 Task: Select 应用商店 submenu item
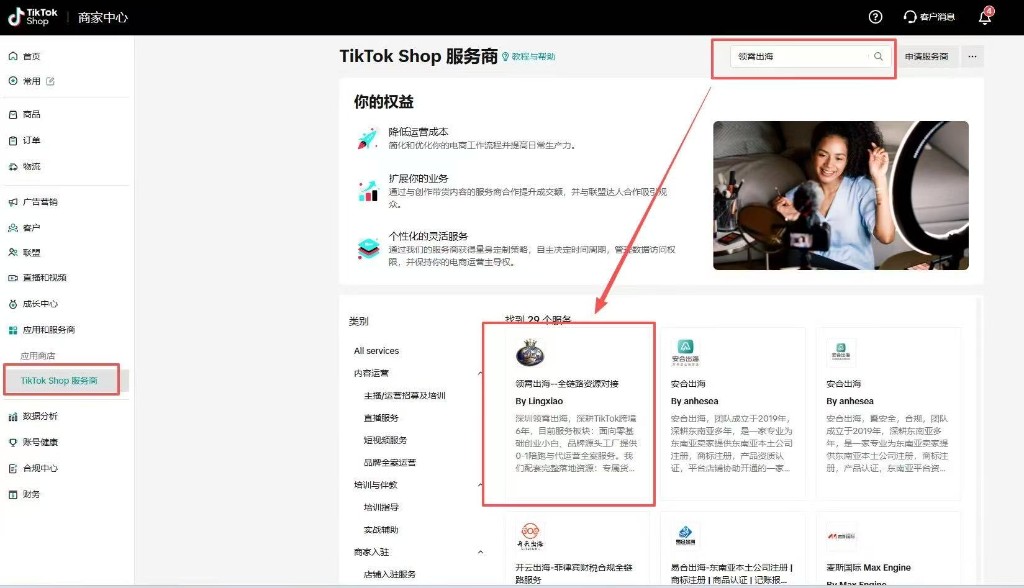(38, 356)
